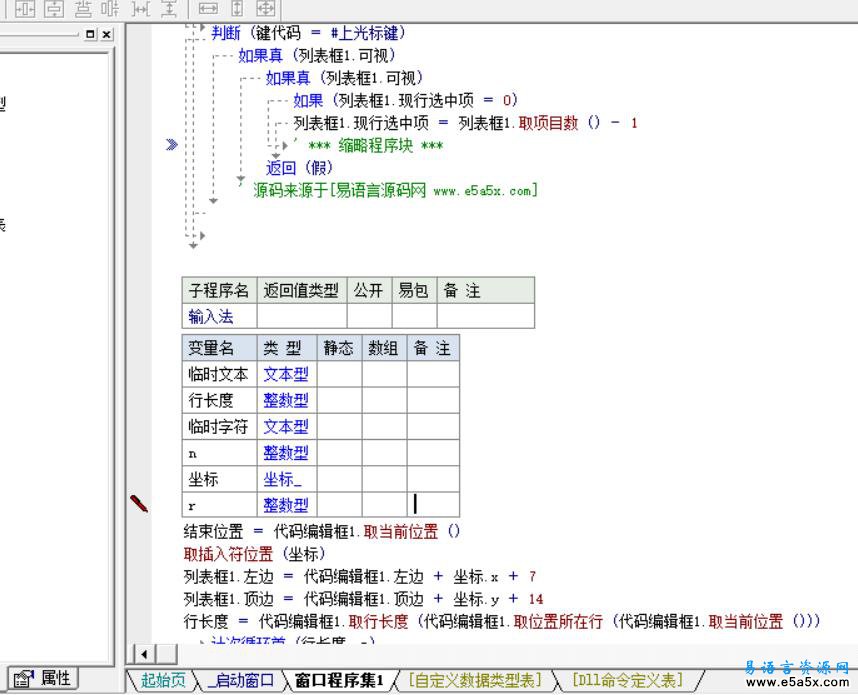Click the 类 型 column header
Screen dimensions: 858x695
pyautogui.click(x=287, y=348)
